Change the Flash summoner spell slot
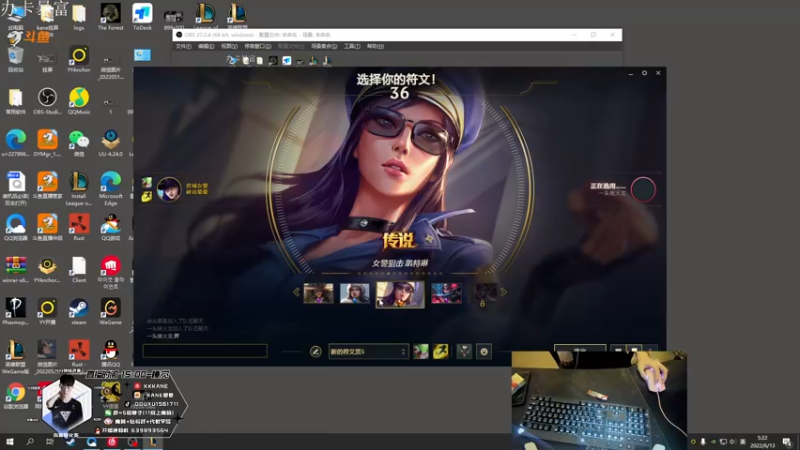 (x=440, y=352)
